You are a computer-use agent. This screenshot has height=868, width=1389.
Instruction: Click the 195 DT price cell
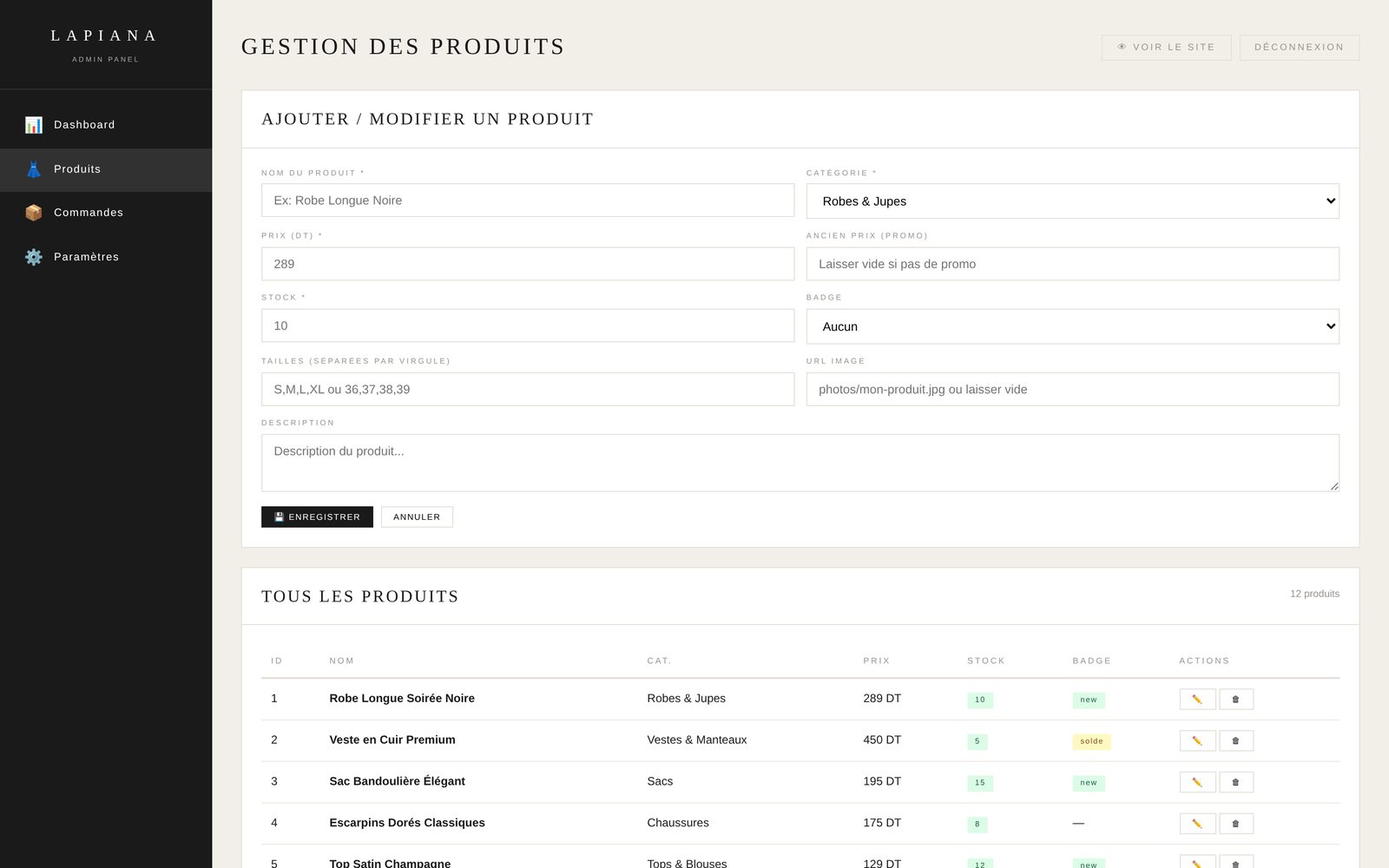tap(882, 782)
